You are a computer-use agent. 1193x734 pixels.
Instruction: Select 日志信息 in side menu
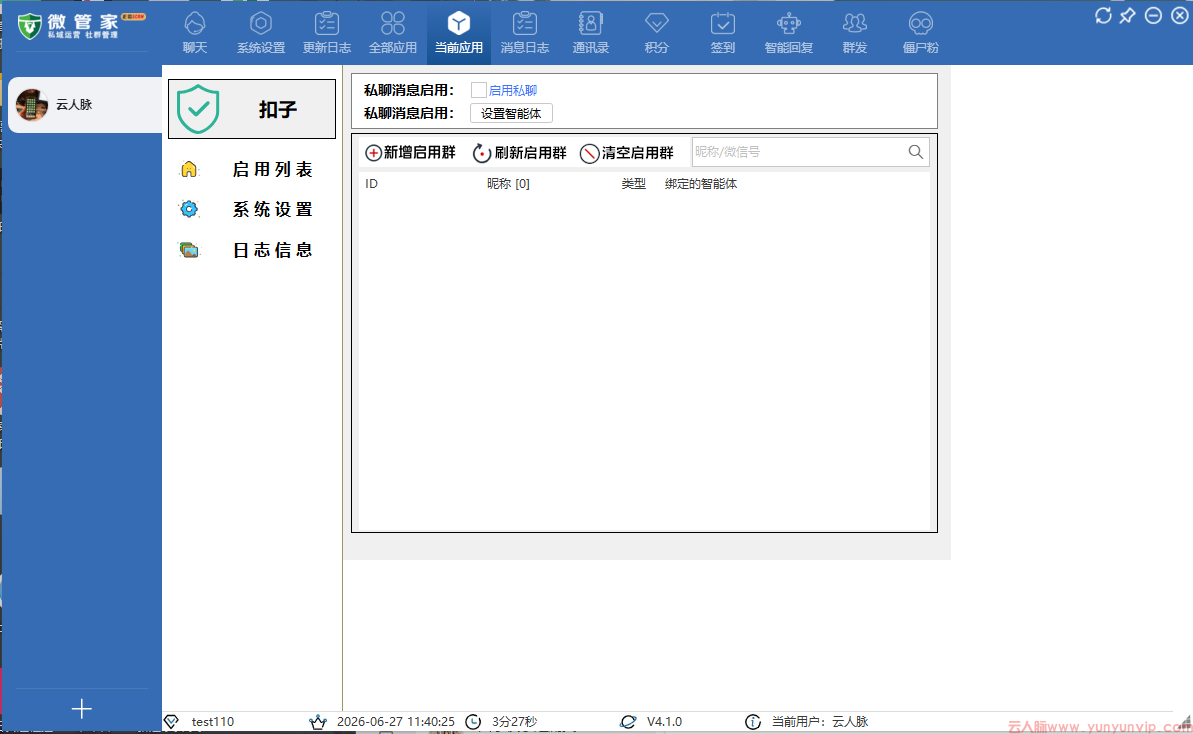click(x=252, y=250)
